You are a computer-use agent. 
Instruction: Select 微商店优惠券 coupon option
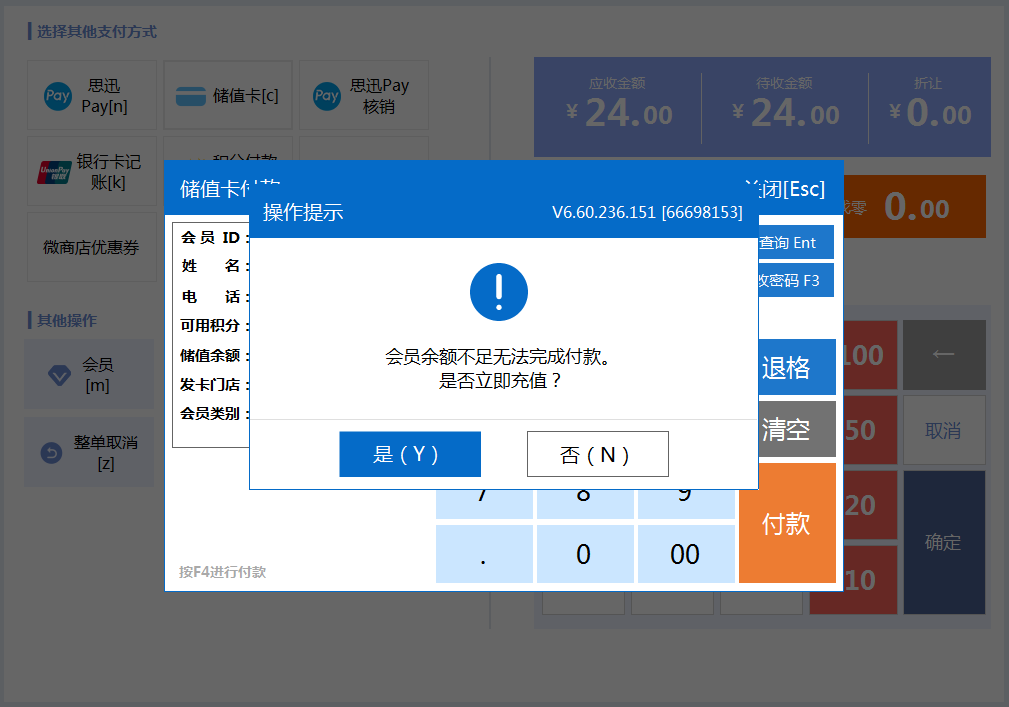coord(92,247)
